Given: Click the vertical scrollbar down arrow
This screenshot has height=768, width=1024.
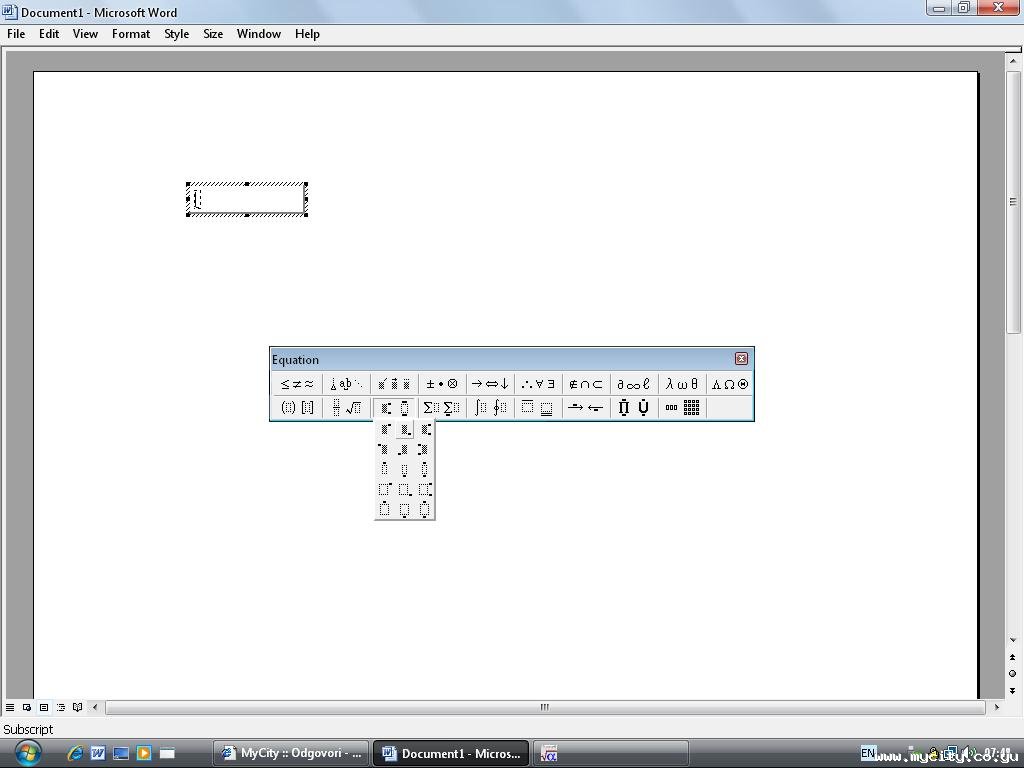Looking at the screenshot, I should [x=1013, y=640].
